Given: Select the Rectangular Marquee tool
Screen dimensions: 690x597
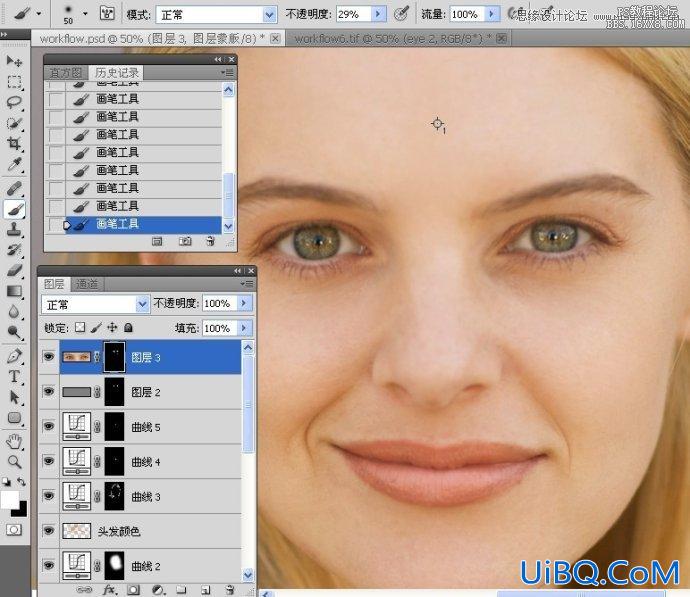Looking at the screenshot, I should [14, 82].
